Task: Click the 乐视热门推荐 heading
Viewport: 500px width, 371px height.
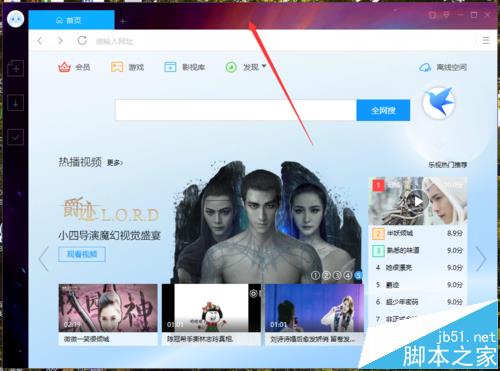Action: tap(448, 165)
